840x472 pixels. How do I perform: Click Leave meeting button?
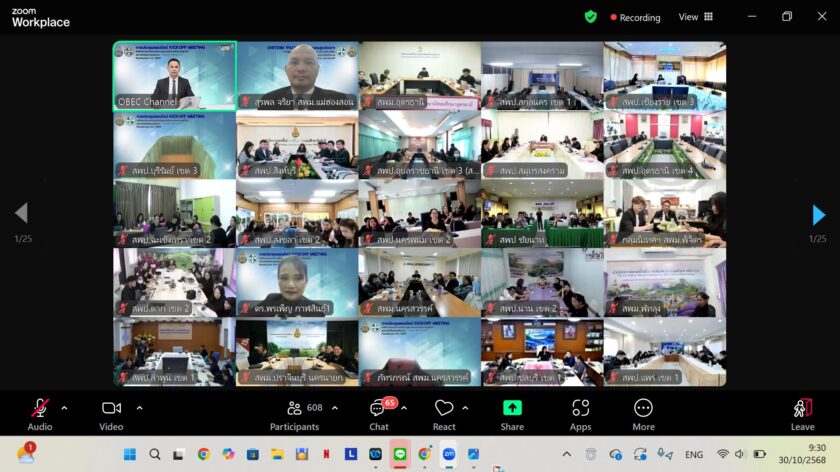802,409
